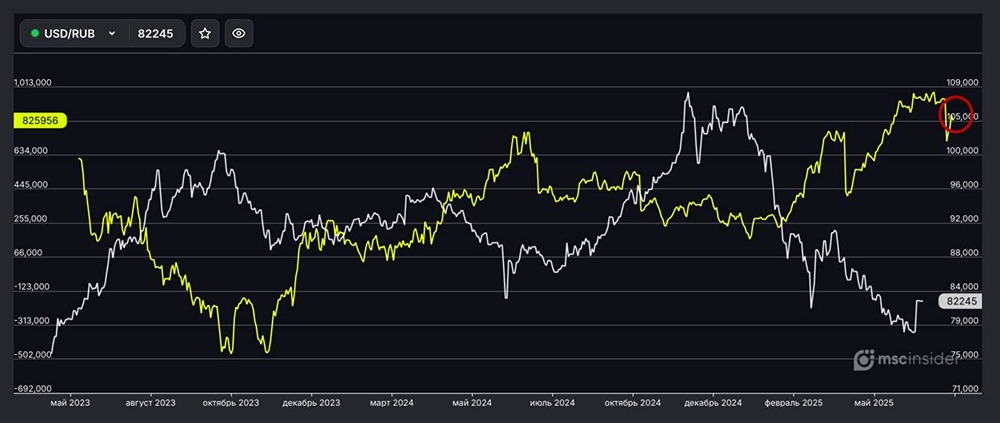Viewport: 1000px width, 423px height.
Task: Click the white 82245 price tag on right axis
Action: (961, 301)
